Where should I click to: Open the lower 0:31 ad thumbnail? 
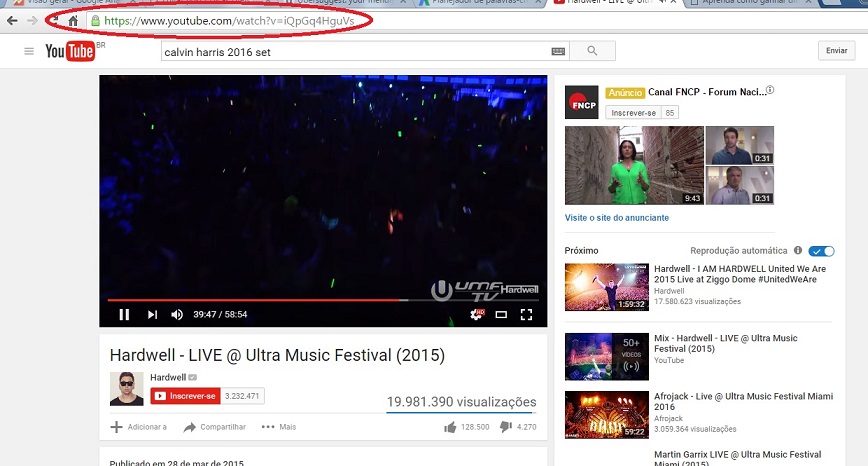click(x=740, y=185)
